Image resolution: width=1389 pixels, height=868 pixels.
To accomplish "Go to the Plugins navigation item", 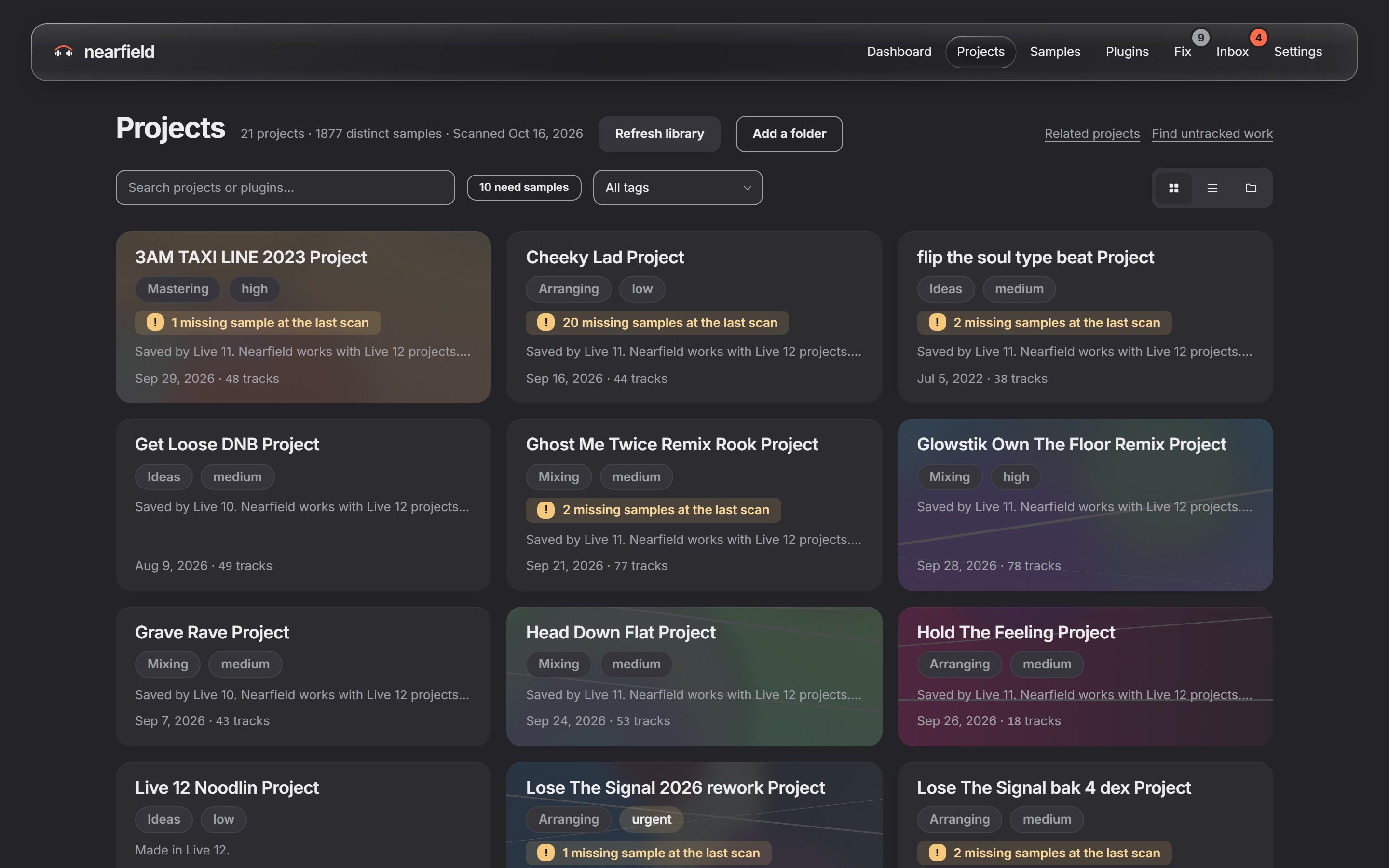I will [x=1127, y=52].
